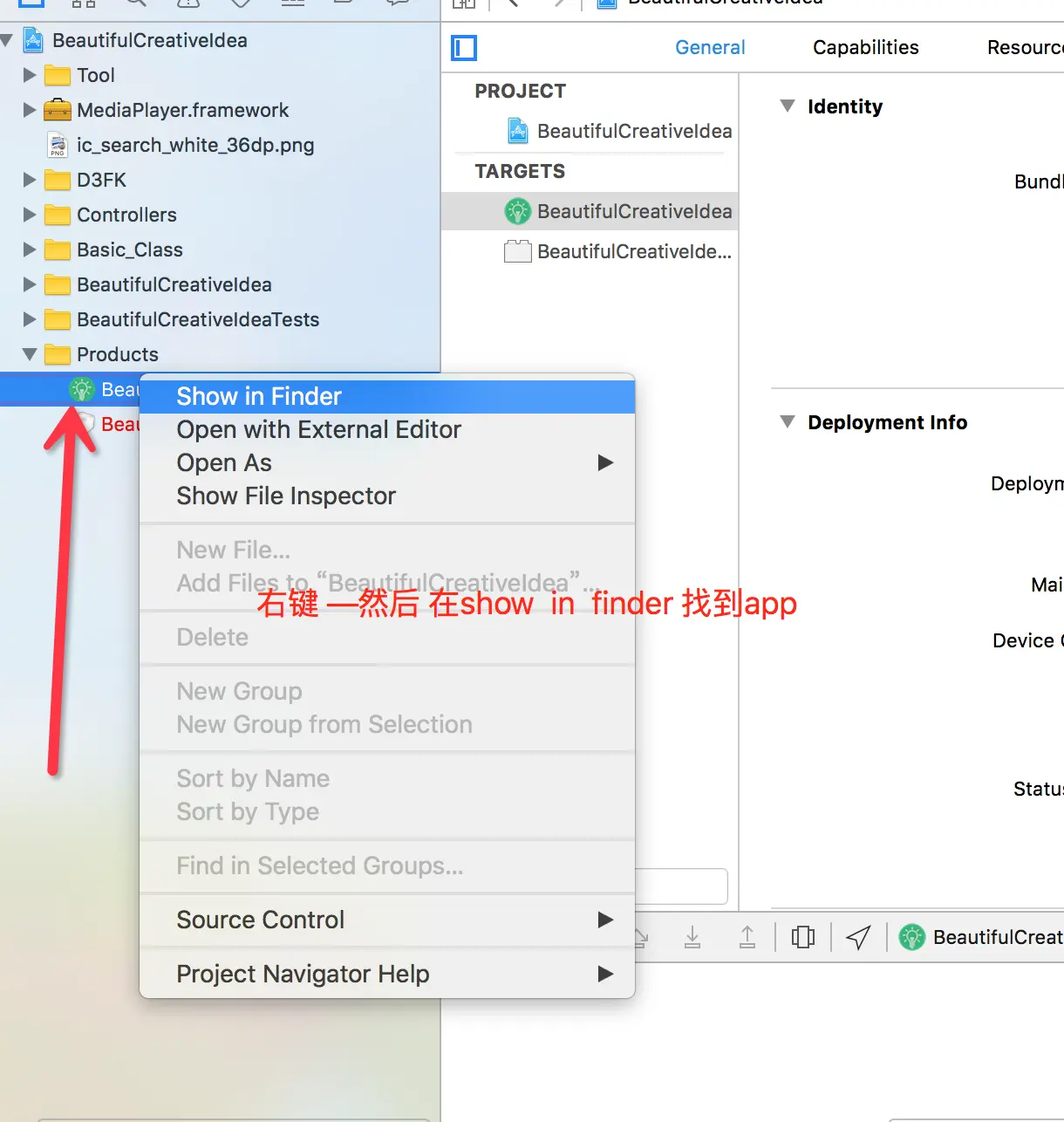Viewport: 1064px width, 1122px height.
Task: Collapse the BeautifulCreativeIdea root project tree
Action: coord(8,40)
